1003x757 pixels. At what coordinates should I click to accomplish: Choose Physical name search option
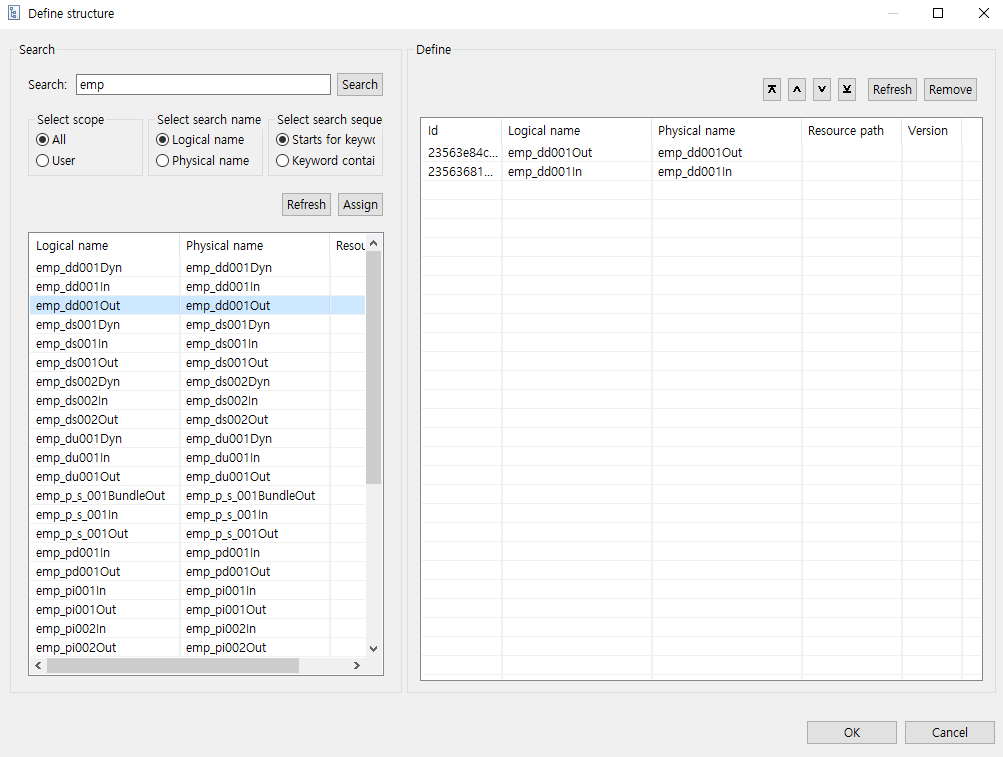coord(163,161)
